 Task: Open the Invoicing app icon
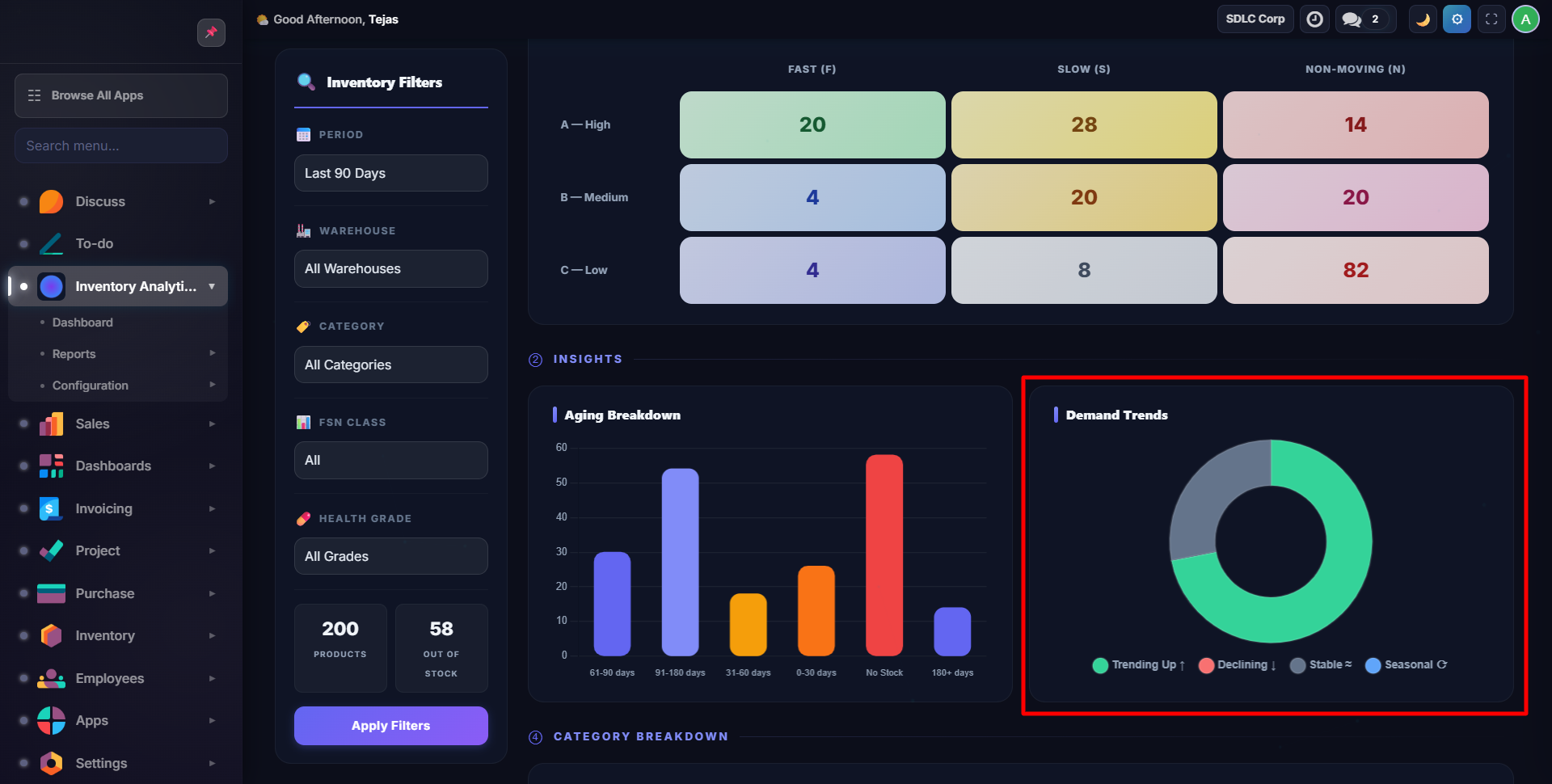(x=52, y=508)
